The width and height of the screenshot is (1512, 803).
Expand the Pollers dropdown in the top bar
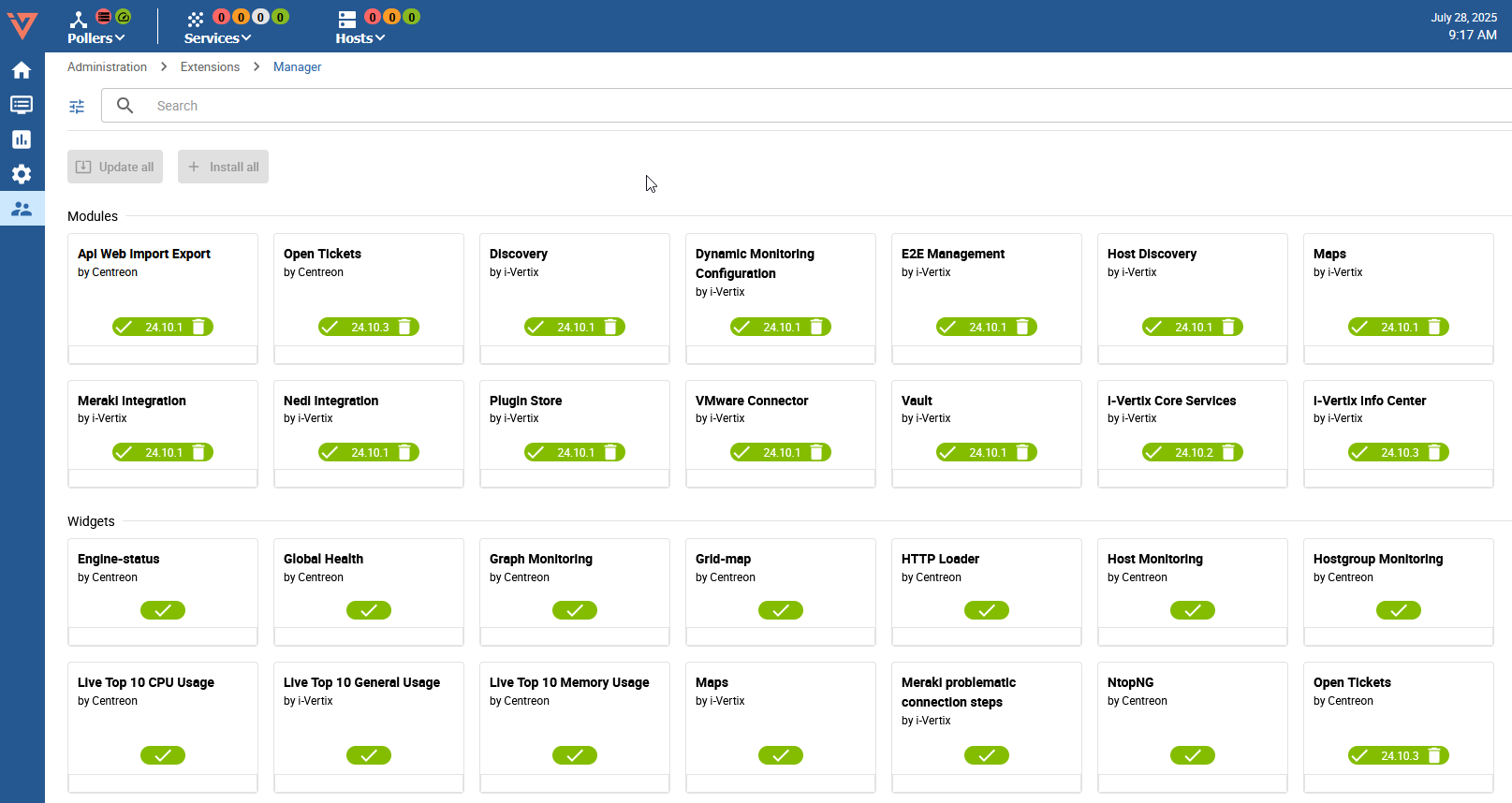tap(95, 38)
